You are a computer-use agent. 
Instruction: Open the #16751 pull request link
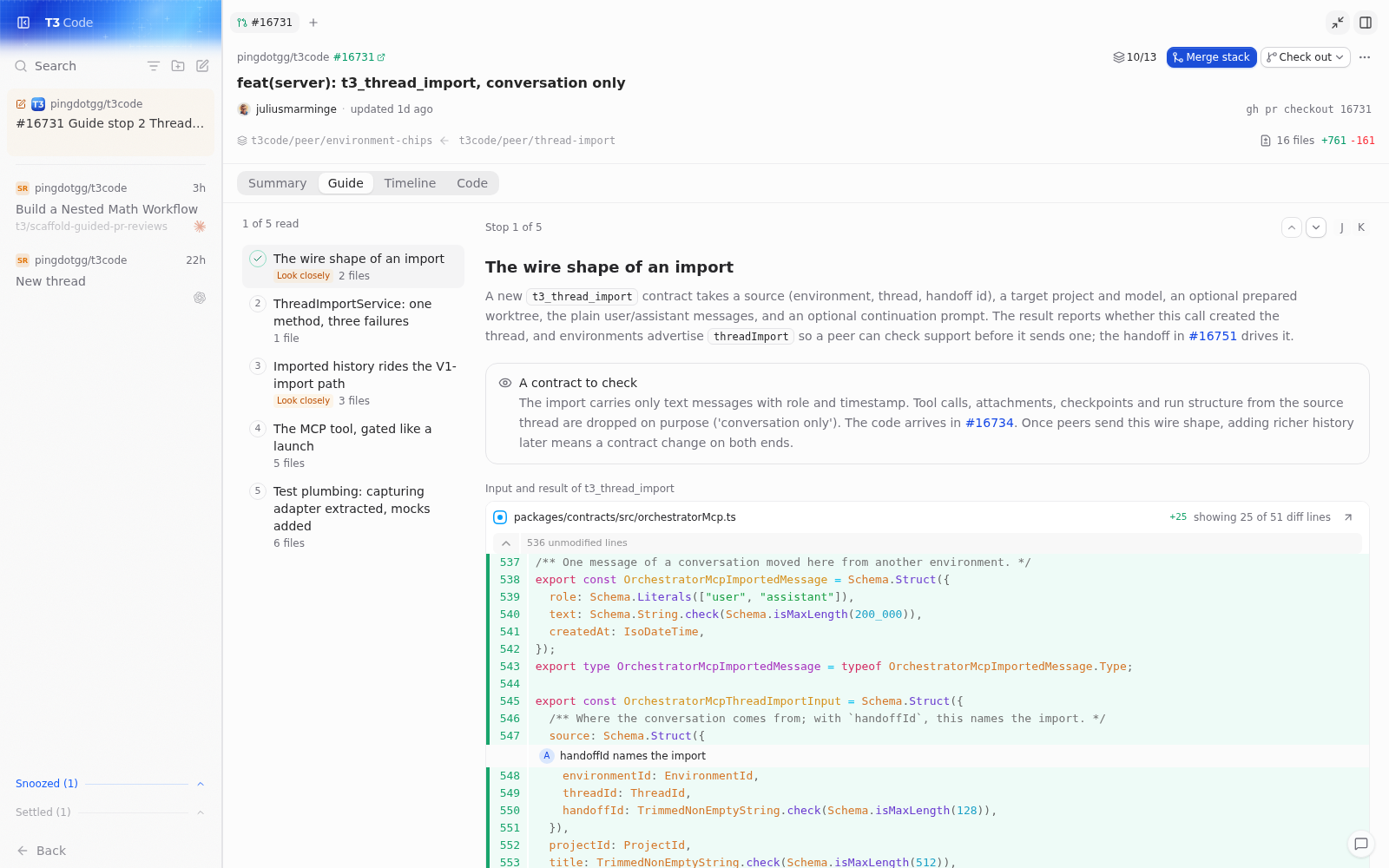click(1213, 336)
